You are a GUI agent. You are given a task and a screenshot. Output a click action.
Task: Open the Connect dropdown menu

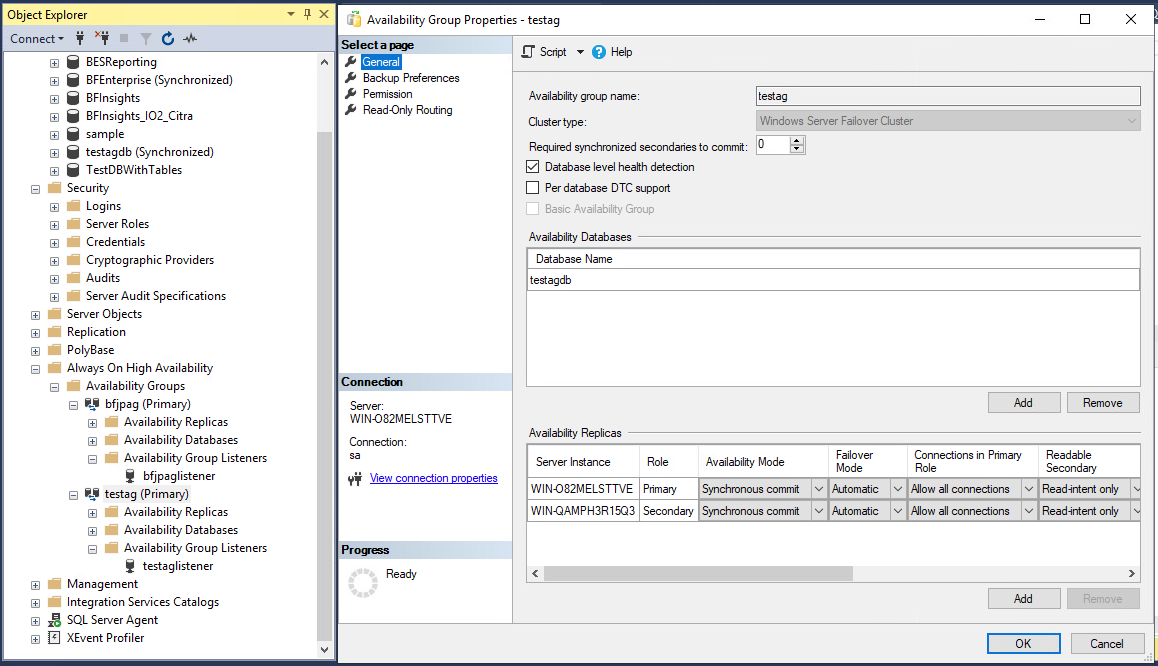point(37,39)
